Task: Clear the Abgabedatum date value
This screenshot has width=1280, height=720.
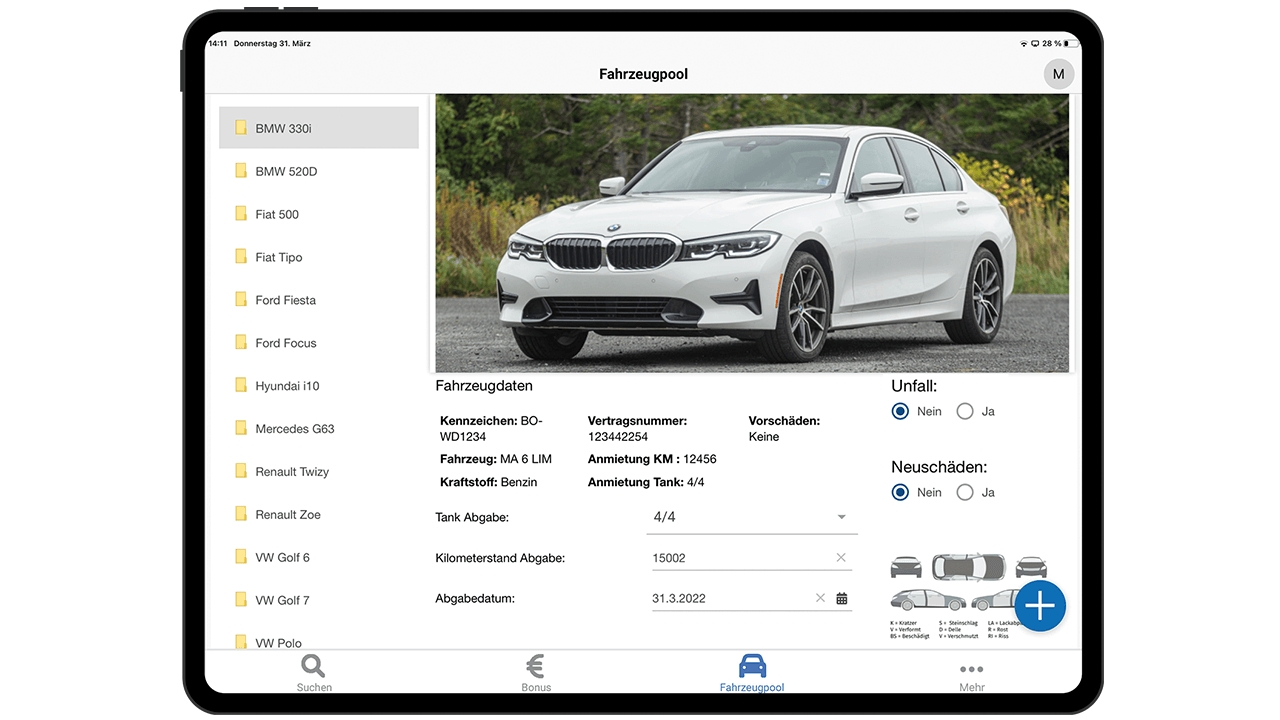Action: click(x=820, y=598)
